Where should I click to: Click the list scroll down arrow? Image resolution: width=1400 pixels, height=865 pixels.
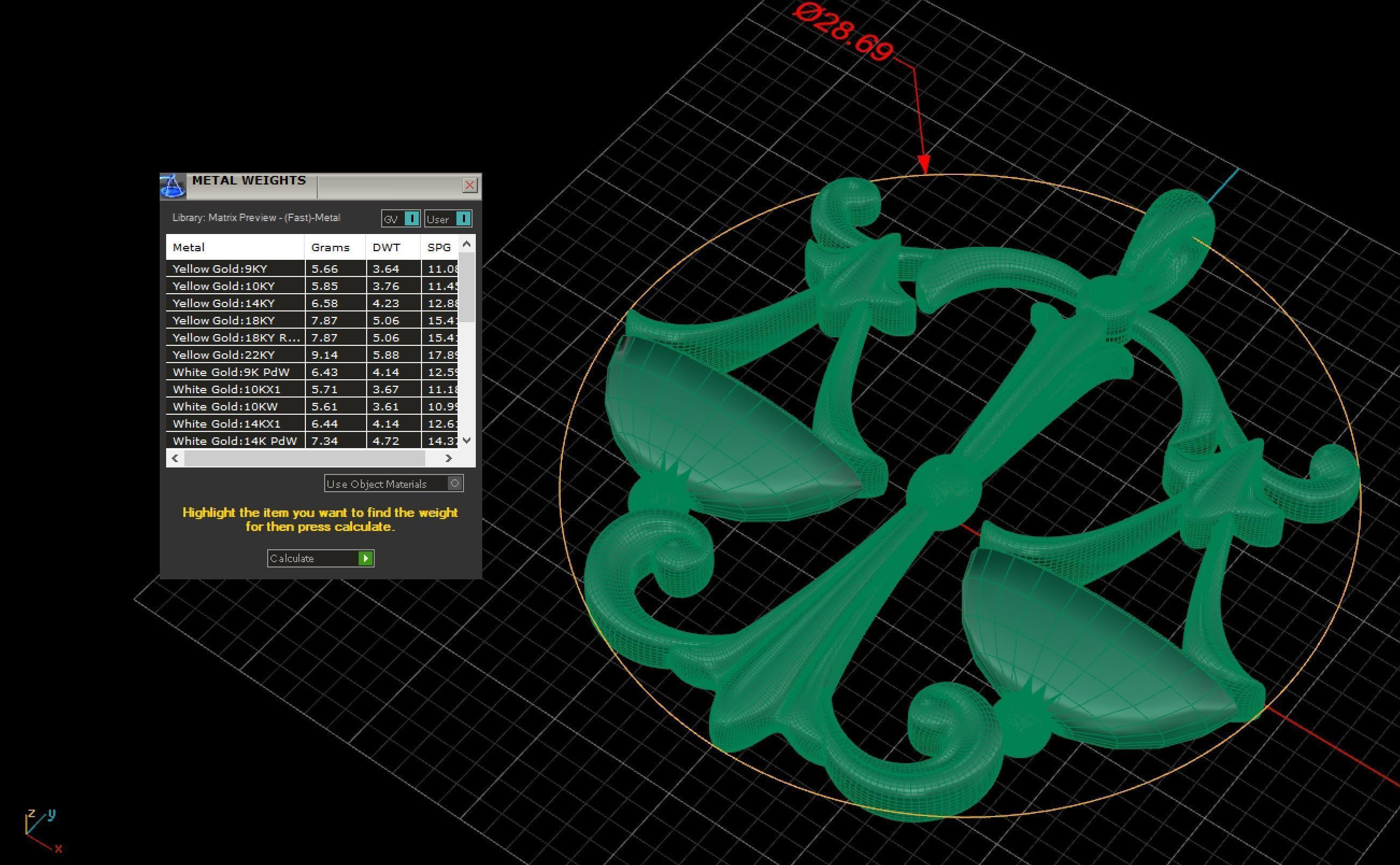click(467, 440)
